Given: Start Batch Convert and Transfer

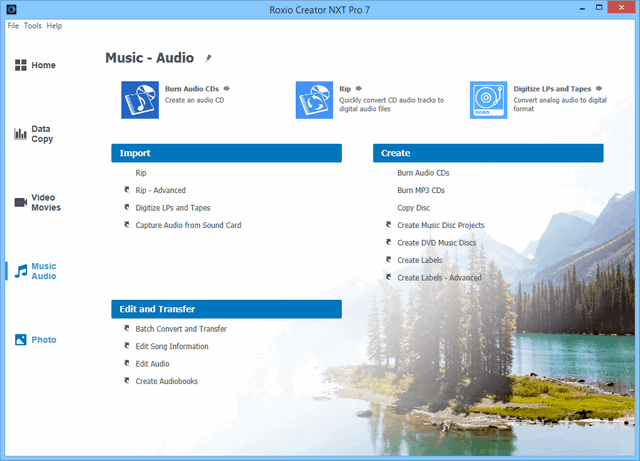Looking at the screenshot, I should click(x=181, y=329).
